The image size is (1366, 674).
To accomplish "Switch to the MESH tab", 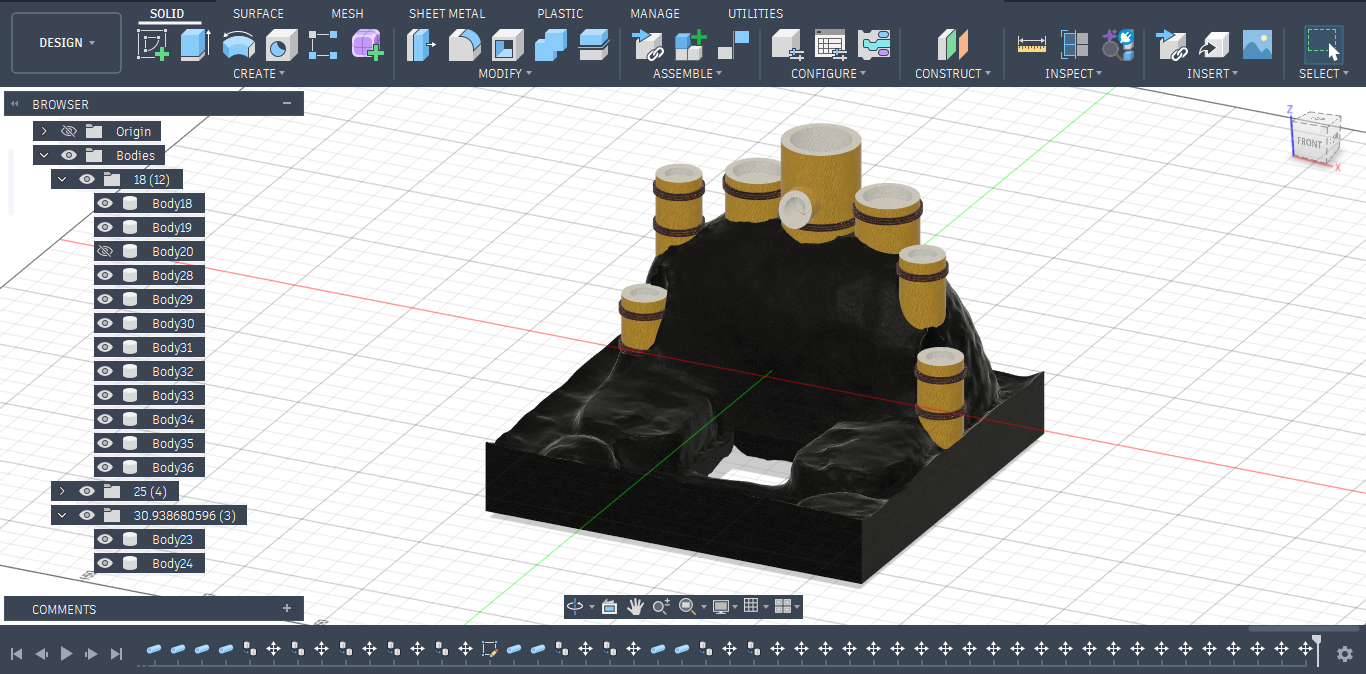I will (x=347, y=13).
